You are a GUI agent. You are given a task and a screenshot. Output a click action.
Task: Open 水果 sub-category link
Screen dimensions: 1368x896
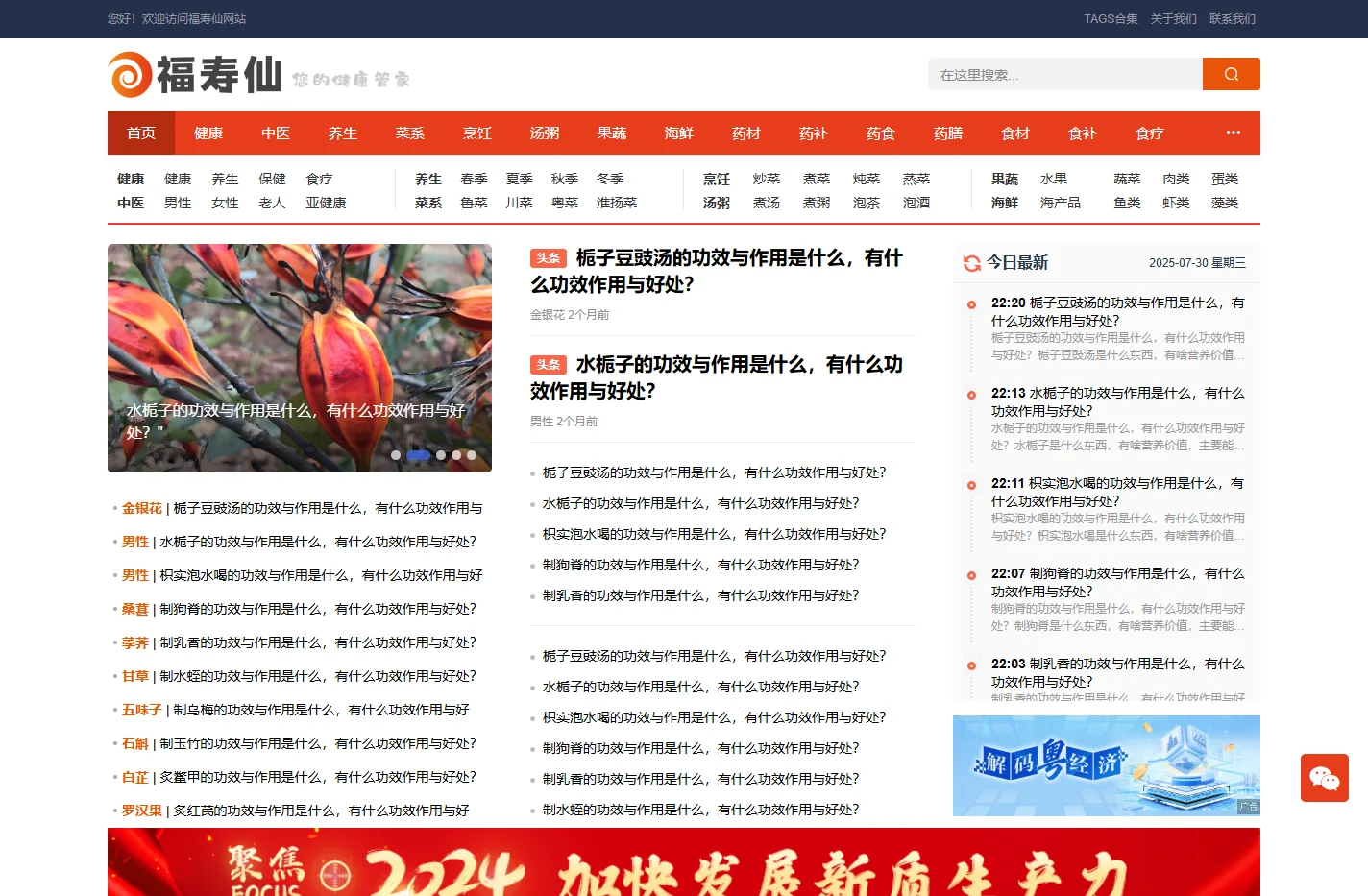point(1054,179)
